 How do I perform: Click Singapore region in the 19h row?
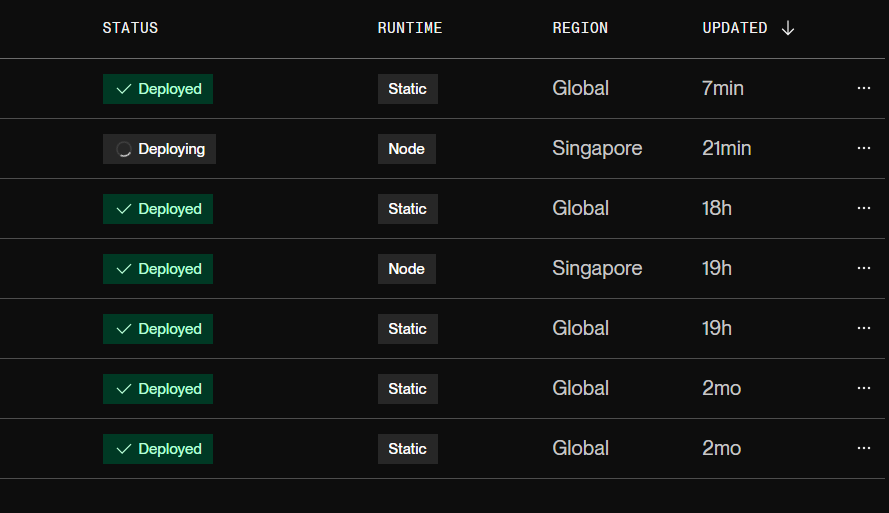point(597,269)
